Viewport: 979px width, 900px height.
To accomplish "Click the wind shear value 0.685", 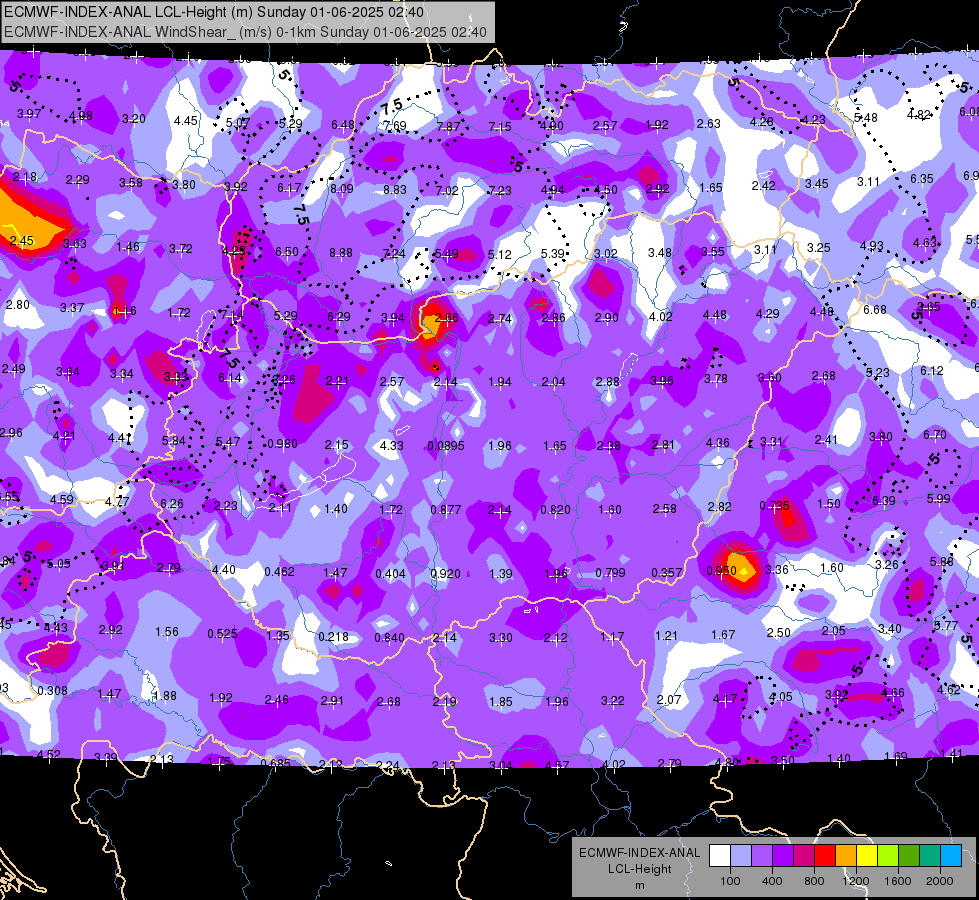I will coord(275,763).
